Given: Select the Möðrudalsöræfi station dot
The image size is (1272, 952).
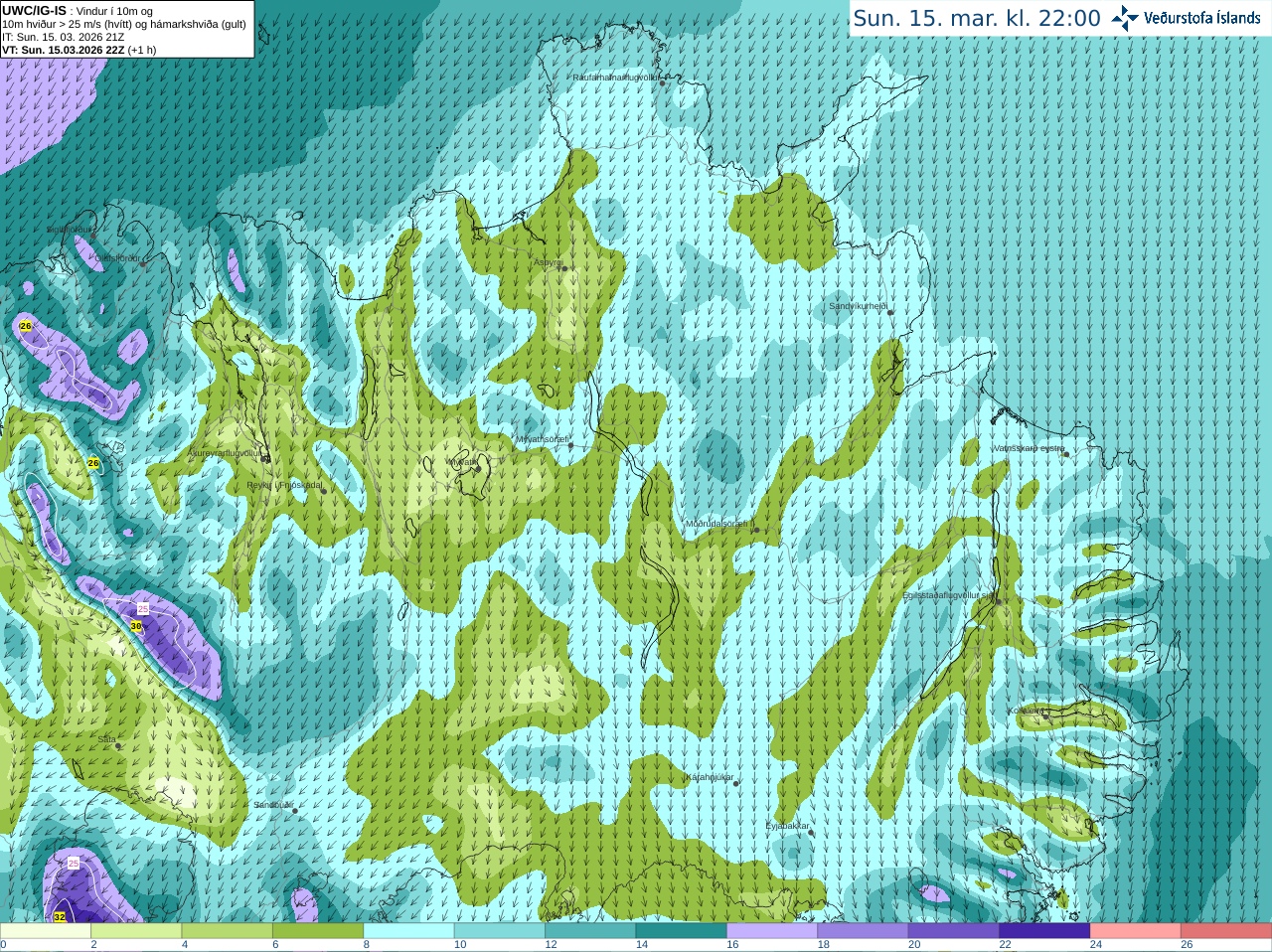Looking at the screenshot, I should pyautogui.click(x=756, y=530).
